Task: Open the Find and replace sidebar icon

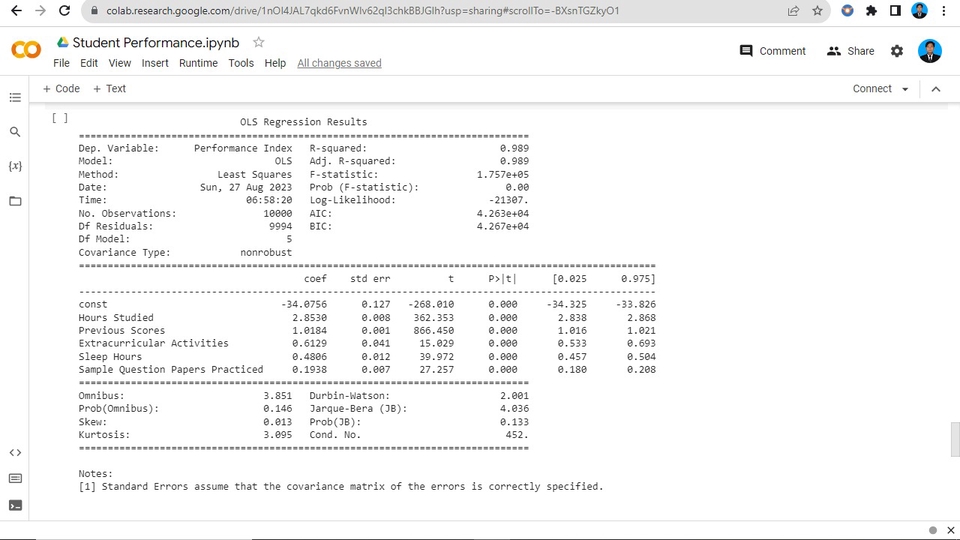Action: (x=15, y=132)
